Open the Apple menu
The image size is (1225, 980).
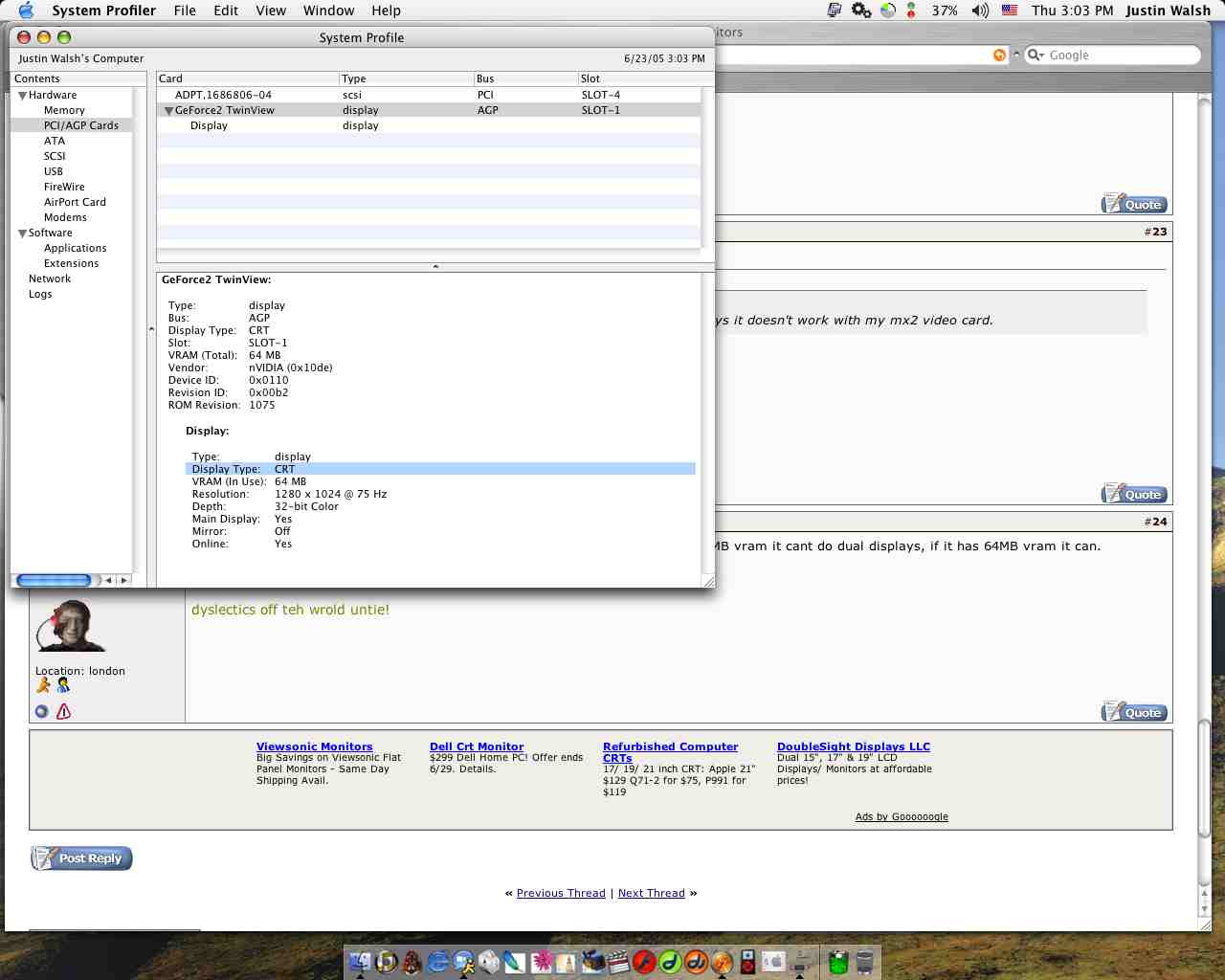coord(26,11)
